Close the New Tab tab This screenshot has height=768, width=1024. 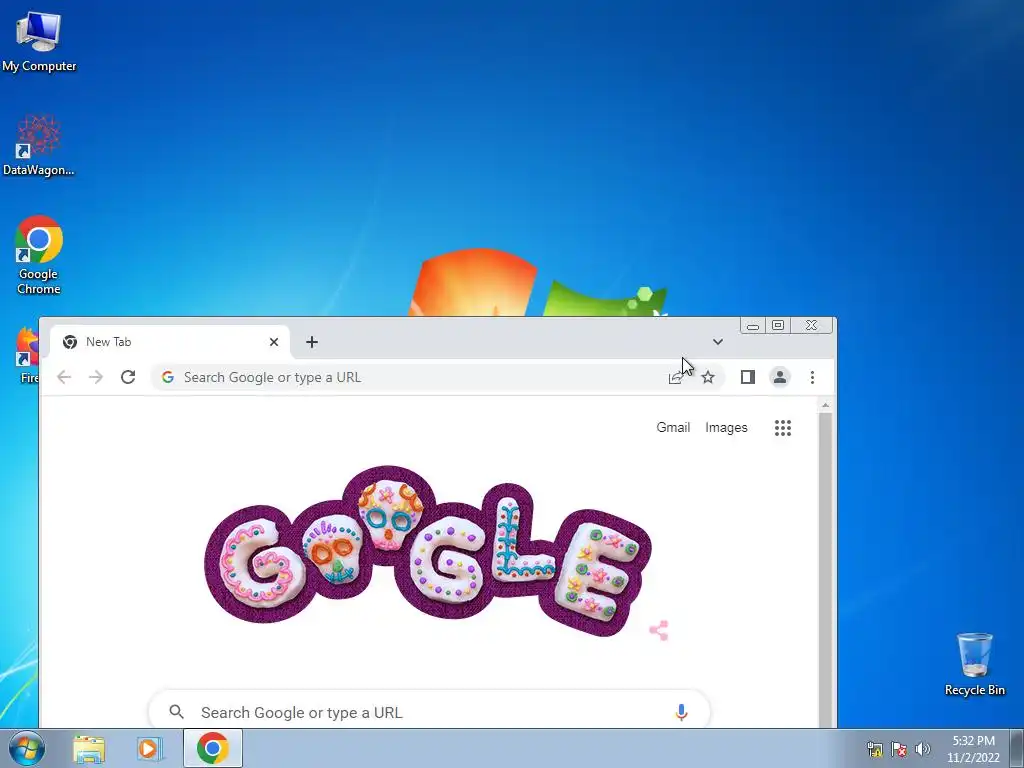274,342
